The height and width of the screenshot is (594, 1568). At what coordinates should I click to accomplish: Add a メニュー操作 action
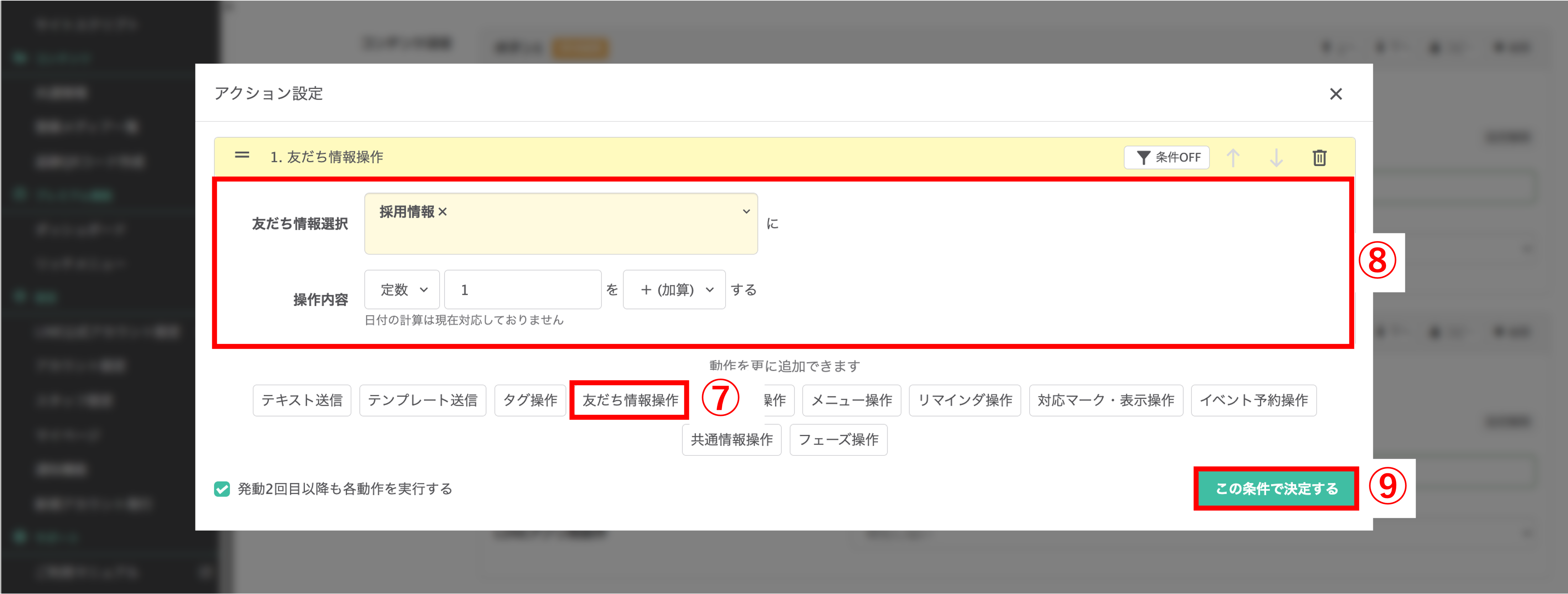pyautogui.click(x=851, y=401)
